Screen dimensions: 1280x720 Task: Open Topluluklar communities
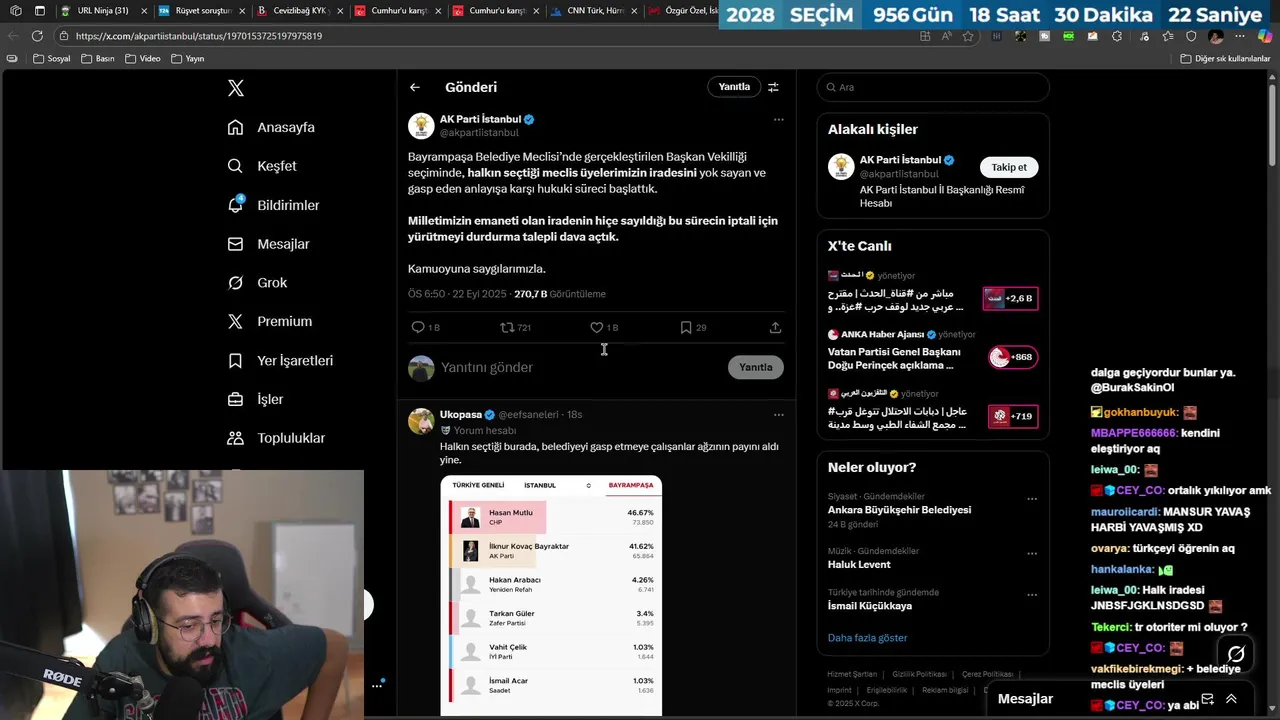(276, 438)
